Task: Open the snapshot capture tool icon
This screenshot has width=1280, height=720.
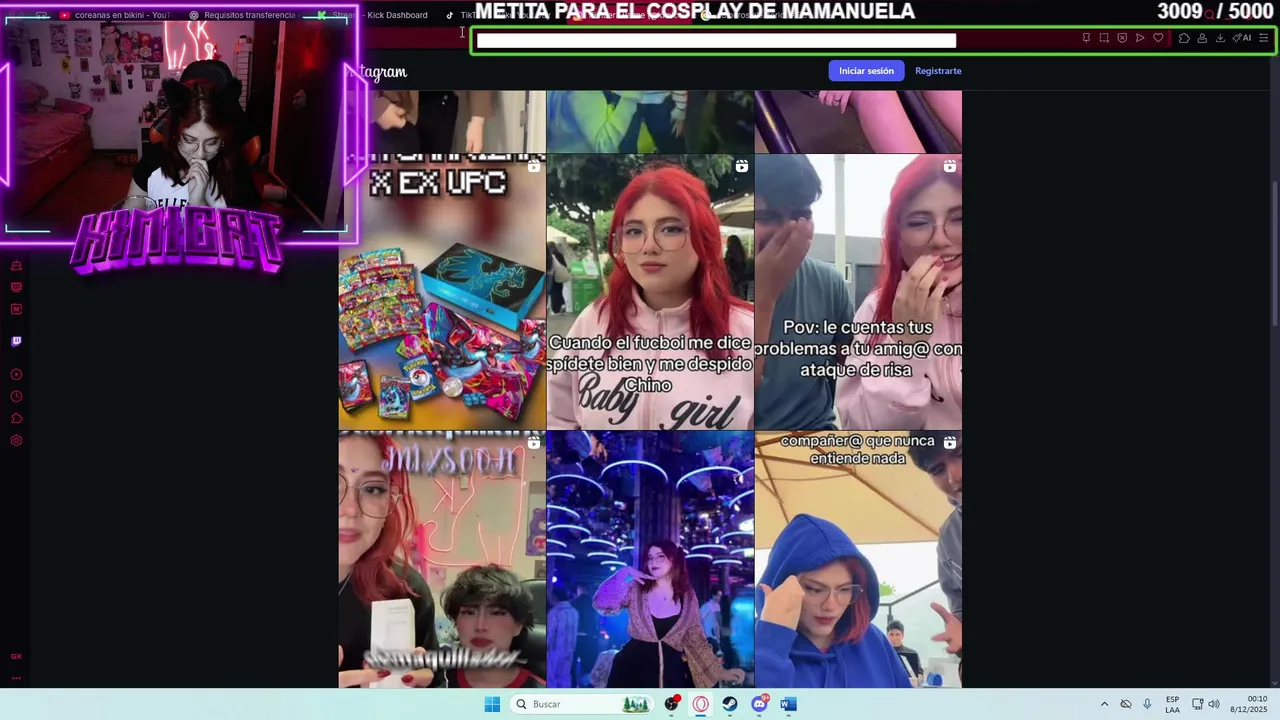Action: tap(1104, 38)
